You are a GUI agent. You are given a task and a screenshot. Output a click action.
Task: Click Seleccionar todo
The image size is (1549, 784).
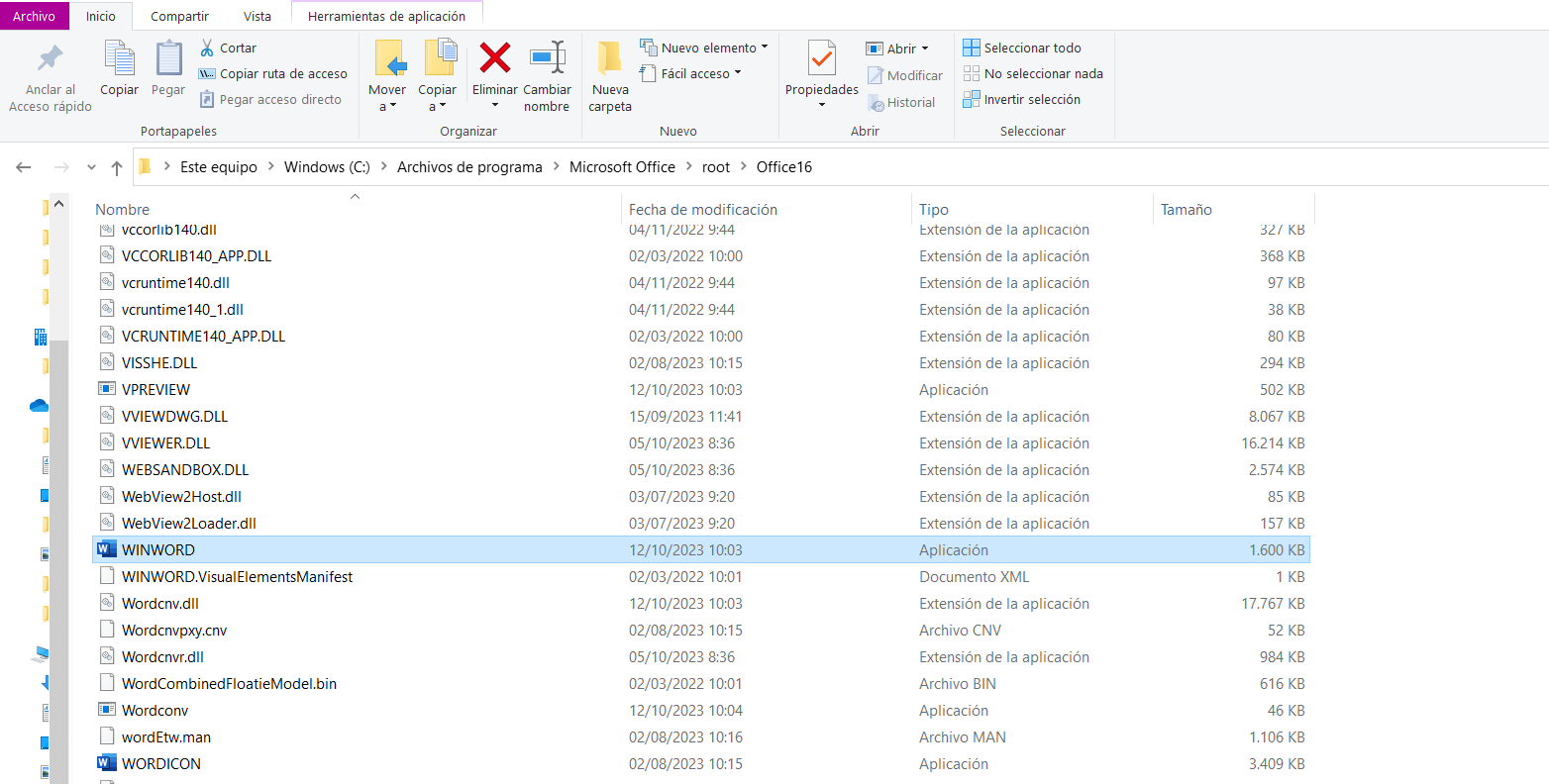coord(1022,48)
